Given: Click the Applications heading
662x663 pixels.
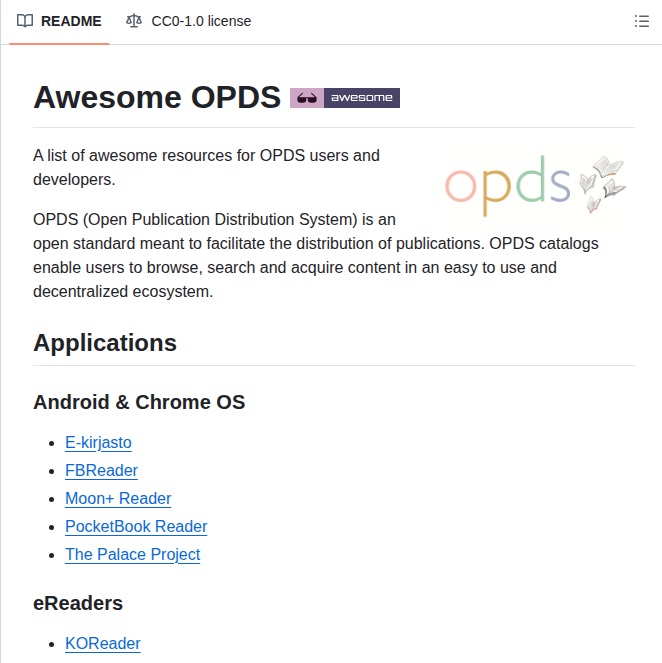Looking at the screenshot, I should [x=105, y=342].
